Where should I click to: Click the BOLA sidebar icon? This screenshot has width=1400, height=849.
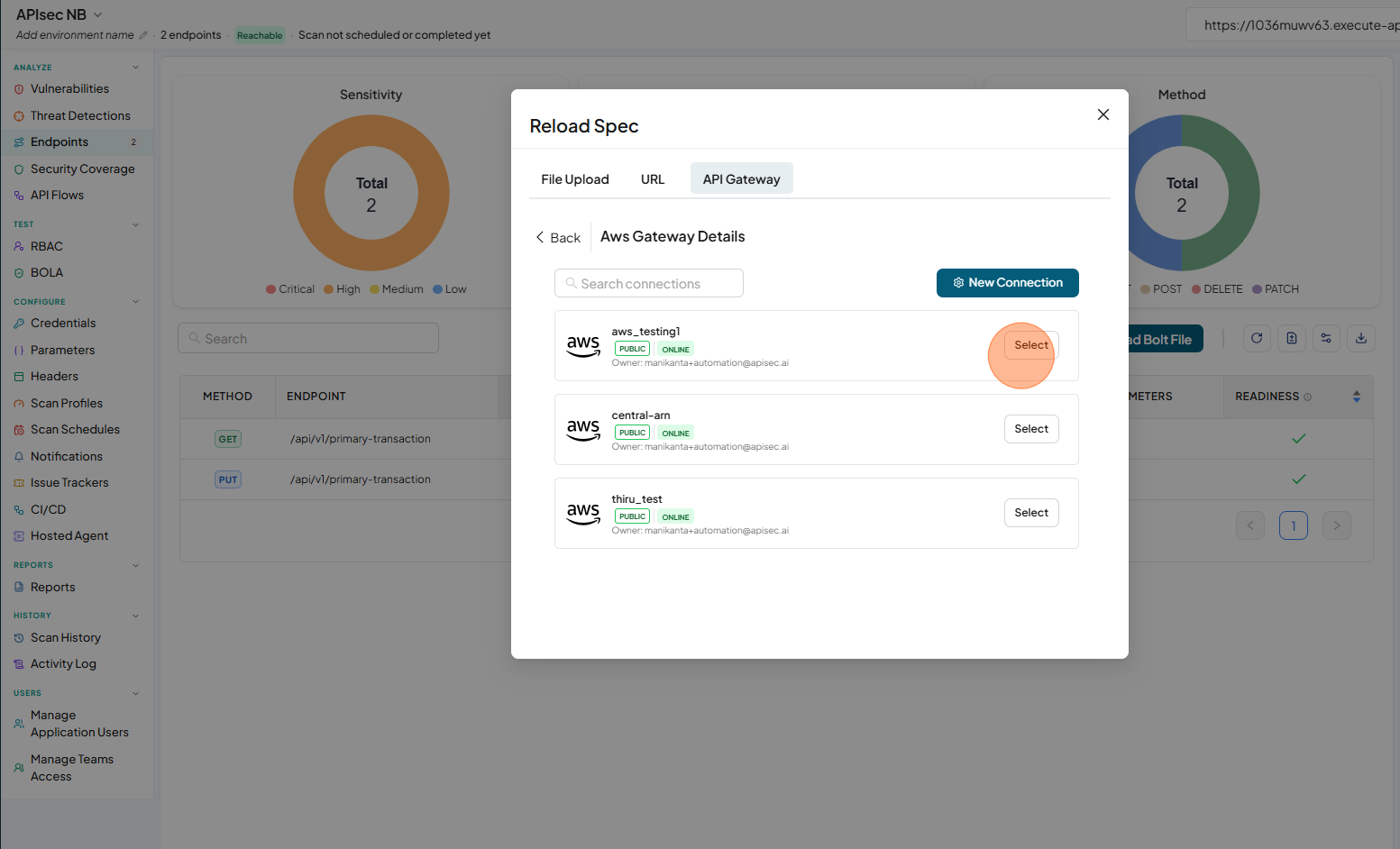pos(19,273)
